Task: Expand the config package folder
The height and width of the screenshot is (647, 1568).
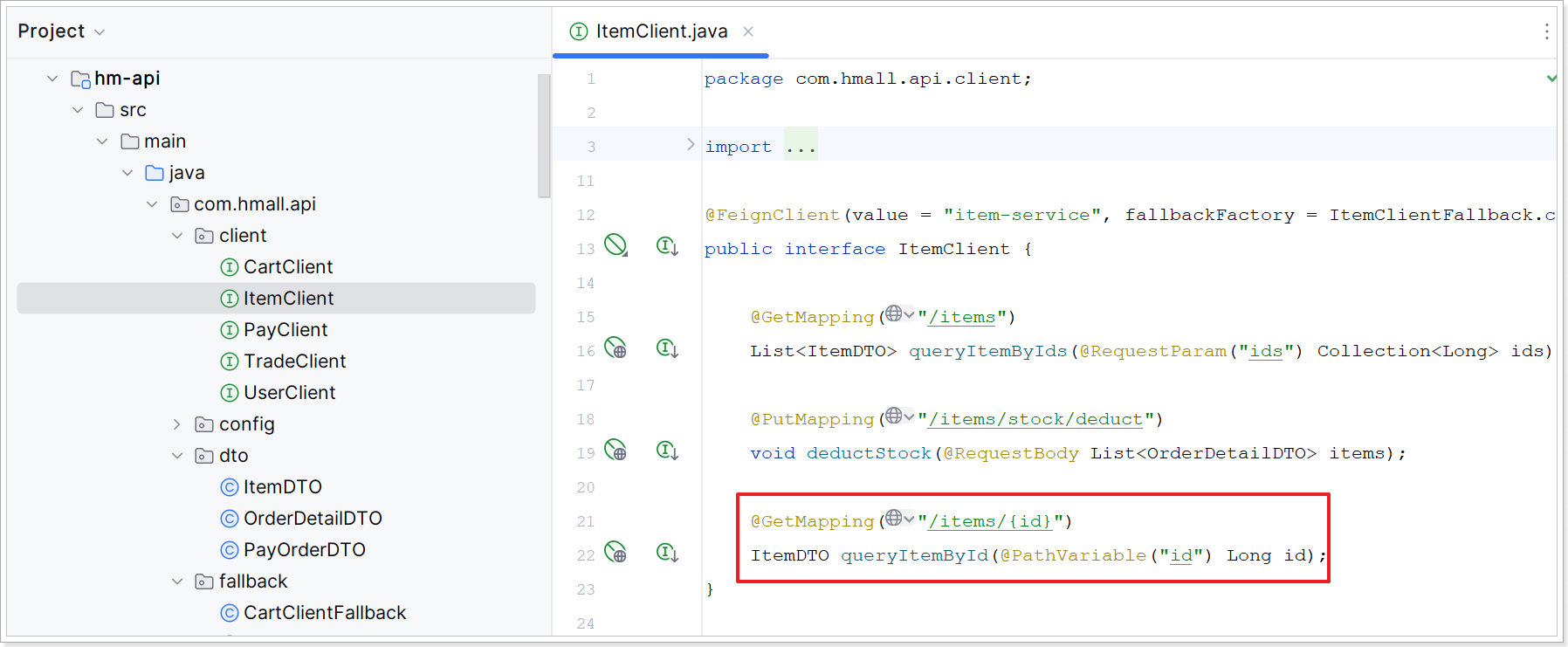Action: tap(177, 424)
